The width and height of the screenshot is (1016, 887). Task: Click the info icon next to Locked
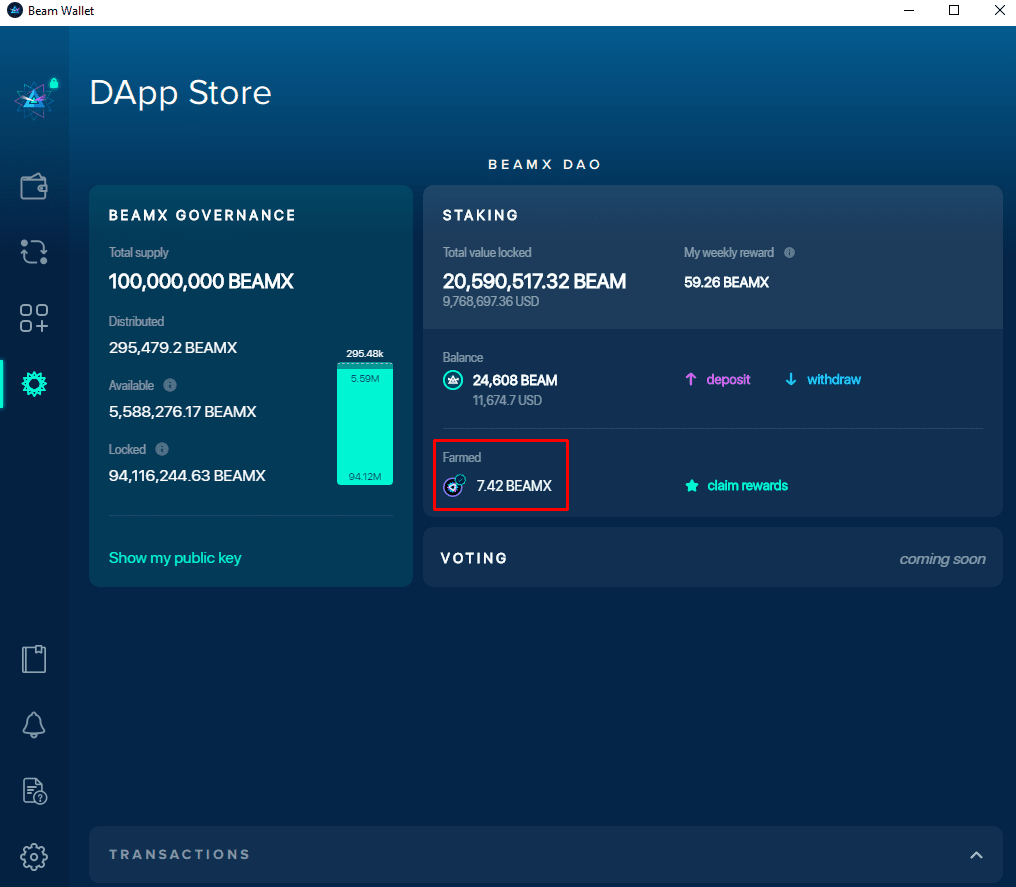[x=162, y=449]
